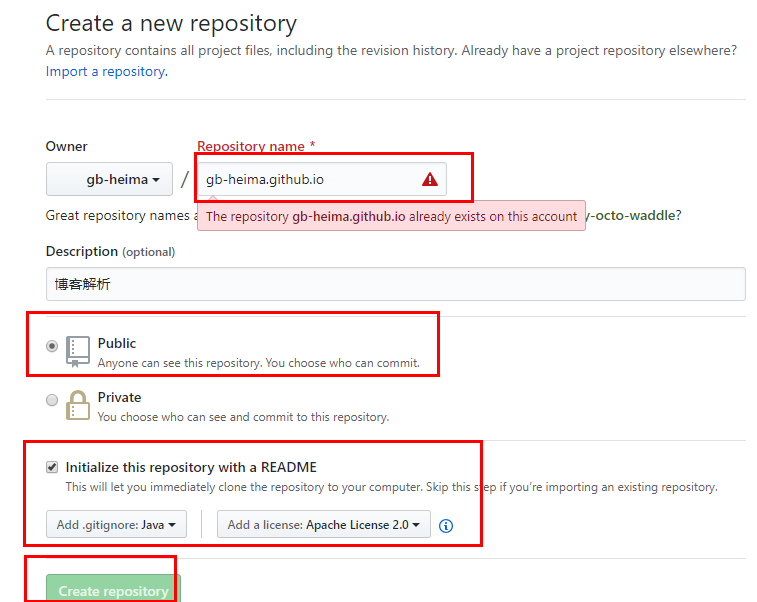Viewport: 757px width, 602px height.
Task: Focus the Repository name input field
Action: tap(322, 179)
